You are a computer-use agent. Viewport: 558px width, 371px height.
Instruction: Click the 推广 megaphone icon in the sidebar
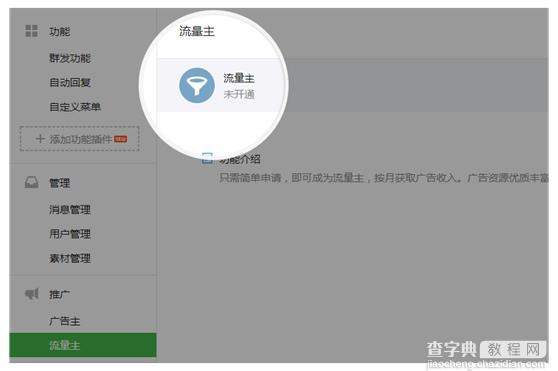coord(32,294)
